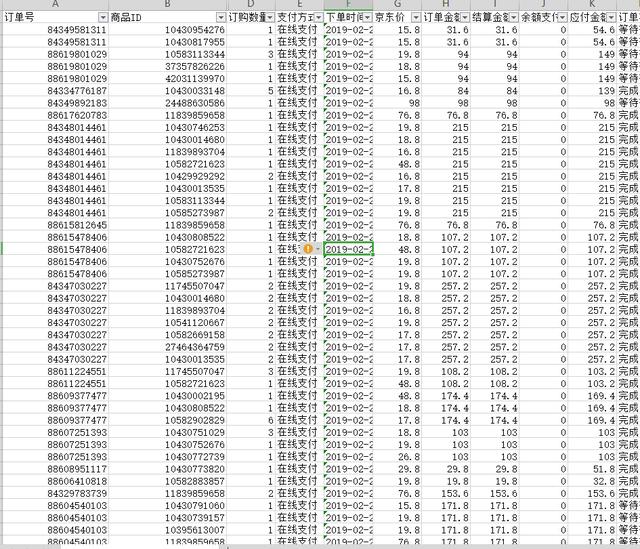Select product ID cell 10430033148
The height and width of the screenshot is (549, 640).
pos(167,91)
